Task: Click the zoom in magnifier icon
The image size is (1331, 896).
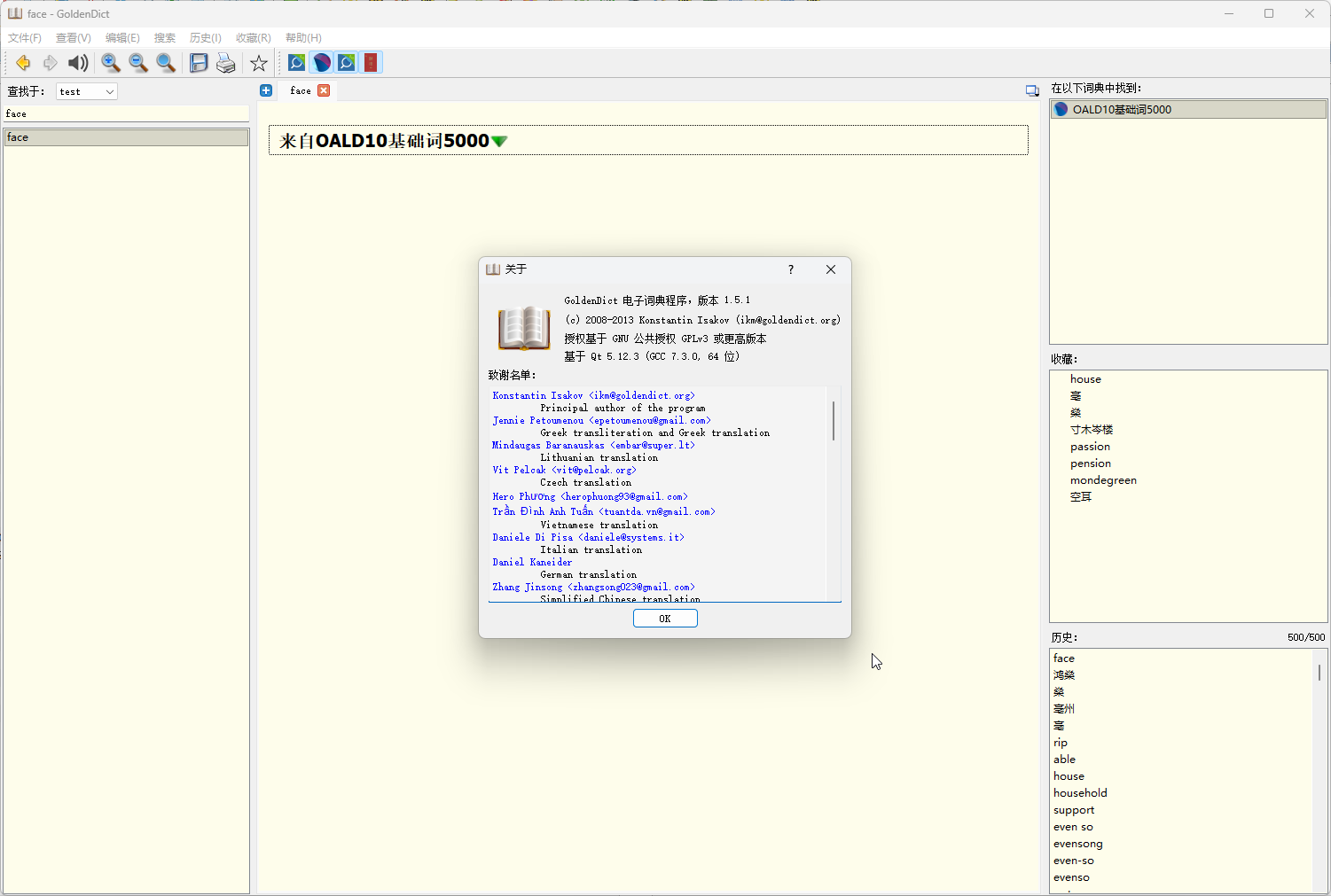Action: (x=110, y=63)
